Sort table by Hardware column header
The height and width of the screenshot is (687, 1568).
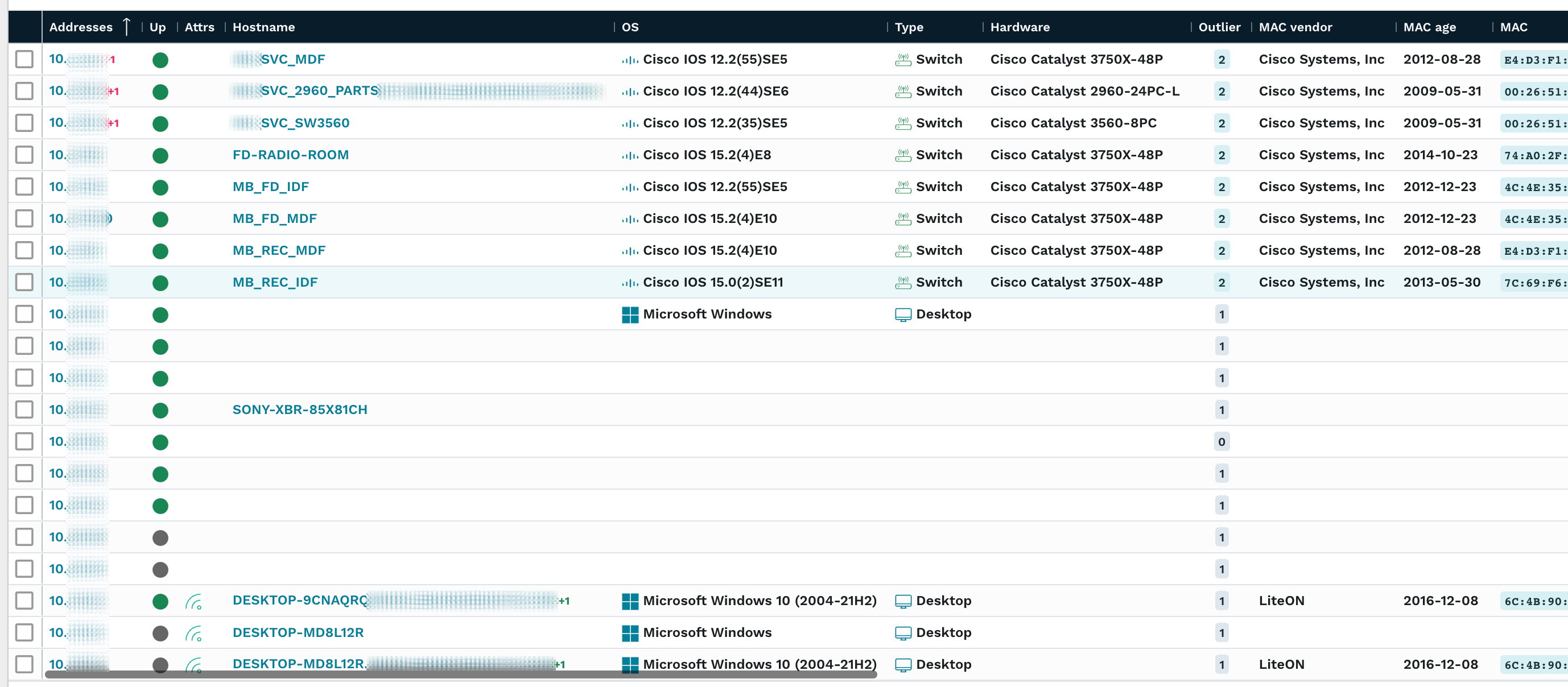click(1020, 27)
